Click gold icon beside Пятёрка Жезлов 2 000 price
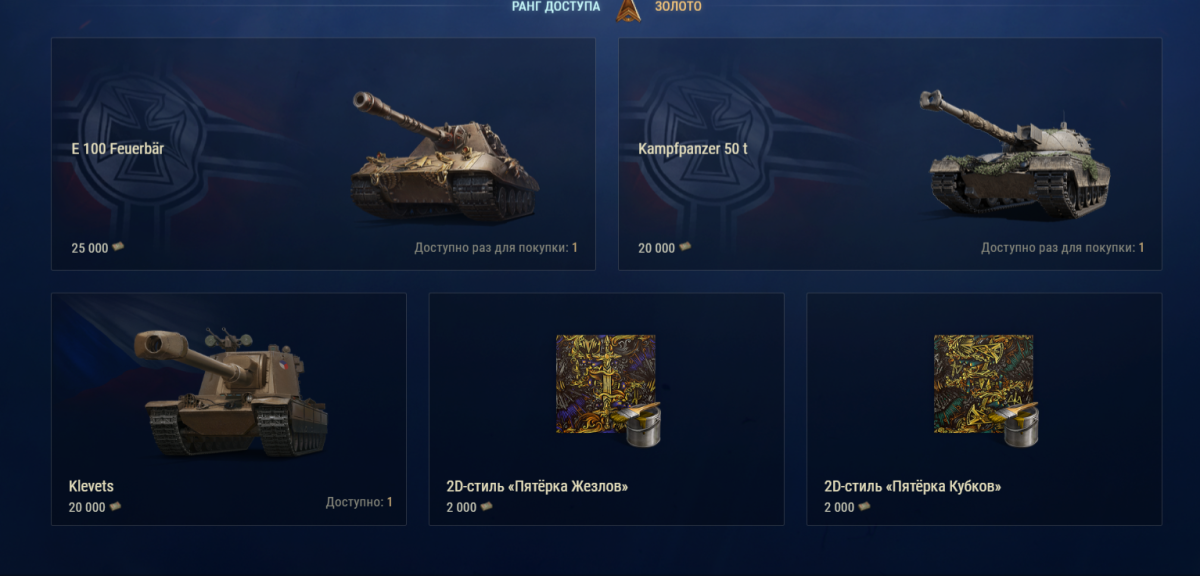The height and width of the screenshot is (576, 1200). (486, 506)
